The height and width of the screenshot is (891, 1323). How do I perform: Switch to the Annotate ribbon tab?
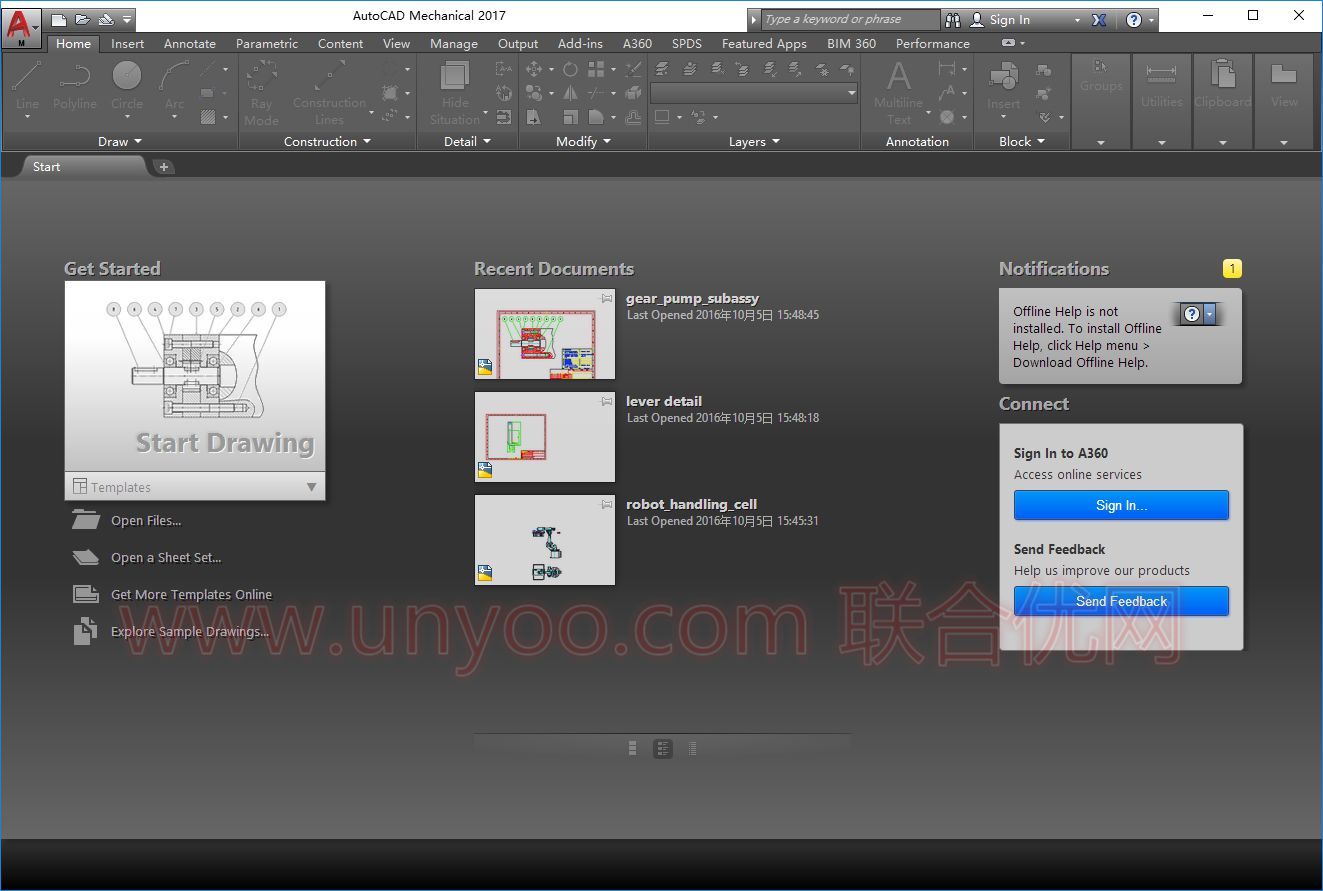pos(190,43)
